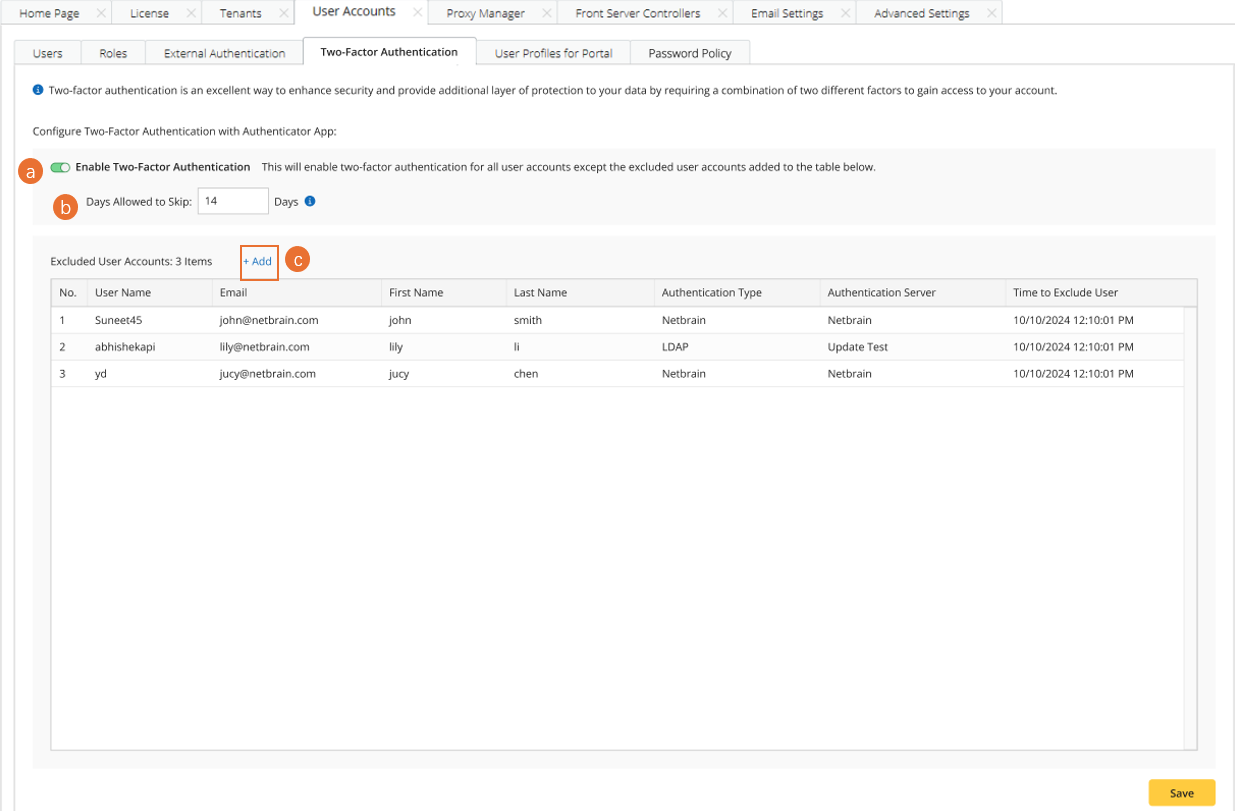Click info icon beside two-factor description
Screen dimensions: 1235x811
point(38,90)
